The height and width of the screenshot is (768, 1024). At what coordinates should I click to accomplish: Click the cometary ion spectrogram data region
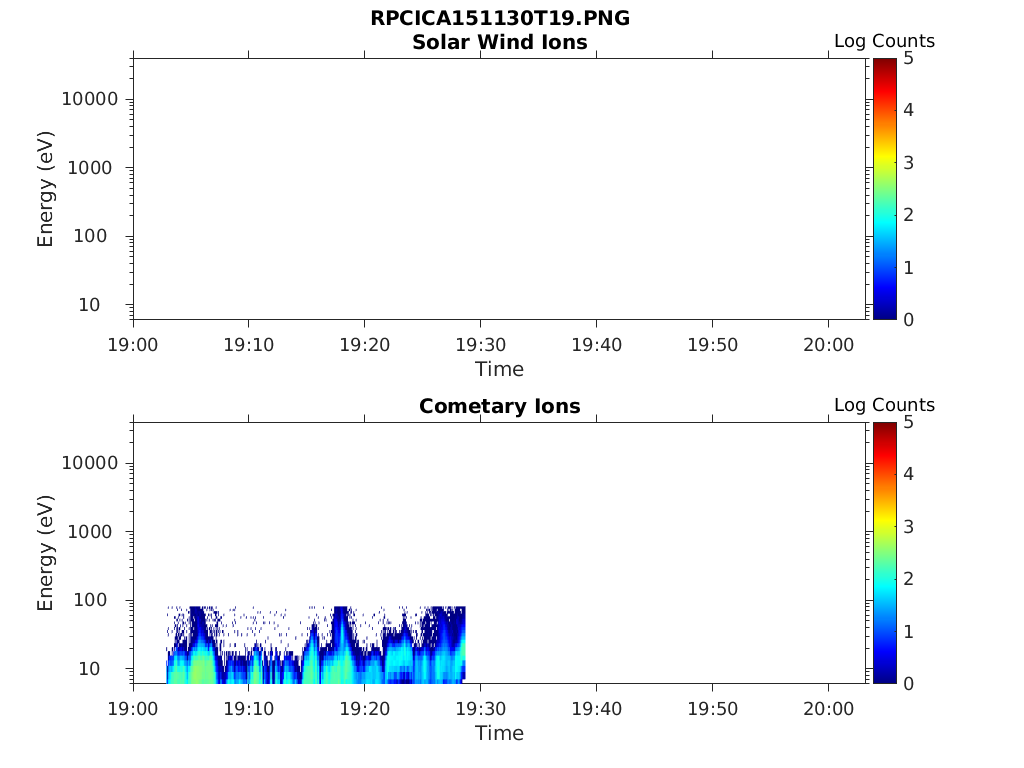point(316,645)
